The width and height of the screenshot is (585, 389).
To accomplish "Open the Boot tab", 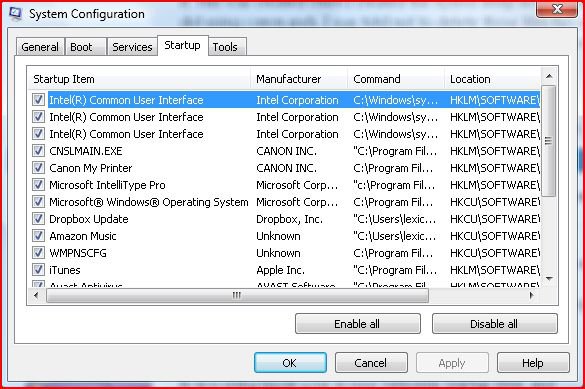I will coord(86,47).
